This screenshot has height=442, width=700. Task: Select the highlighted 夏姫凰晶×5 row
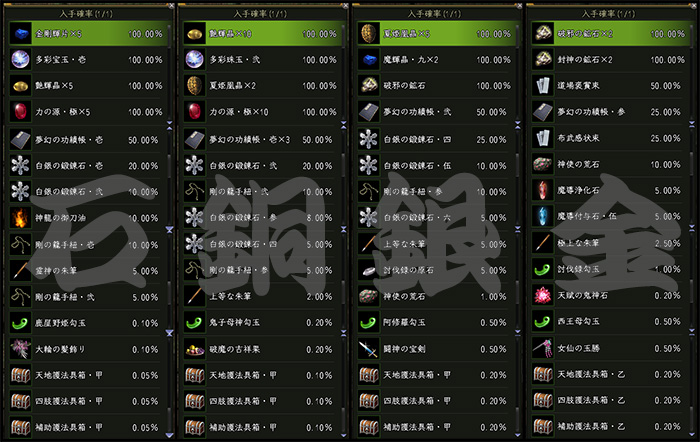click(436, 33)
